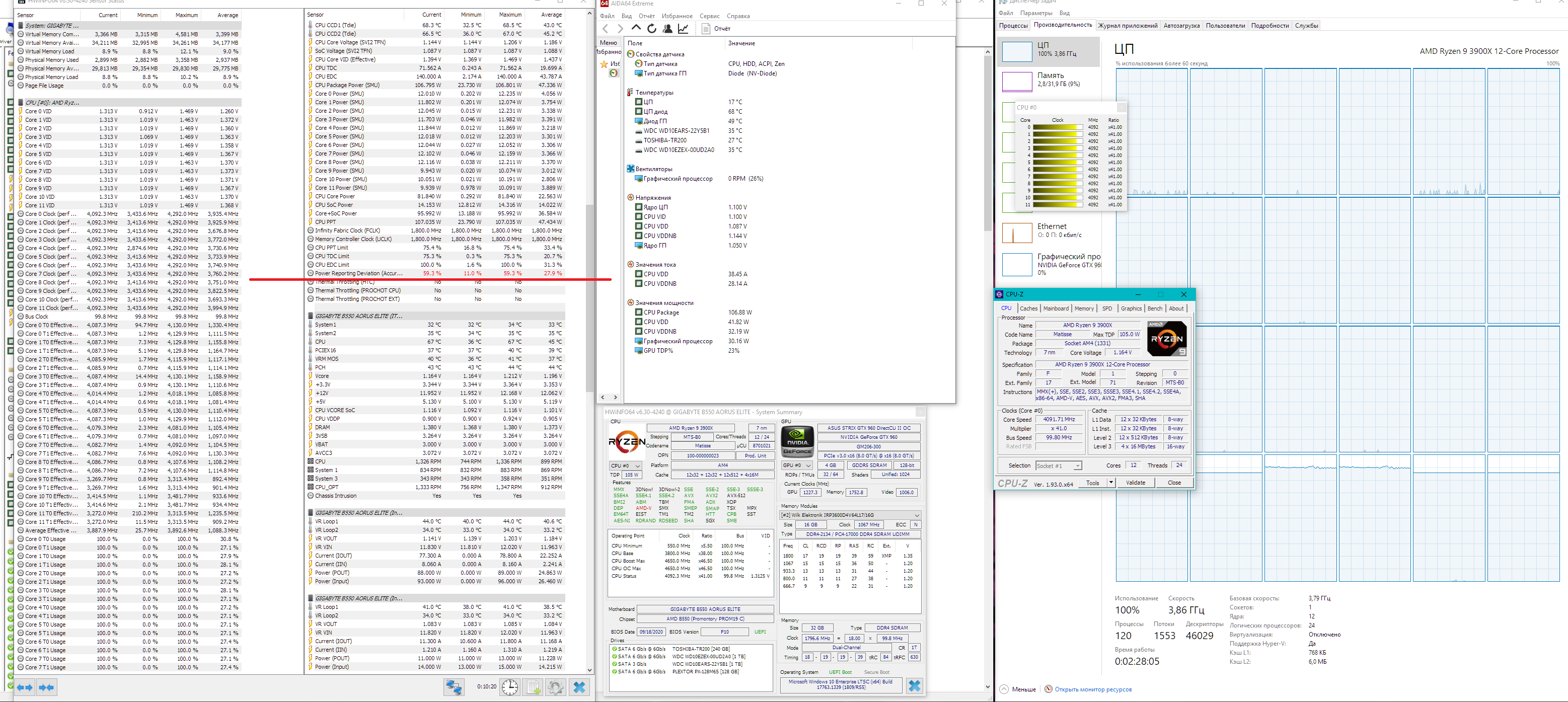Click Меньше collapse arrow in Task Manager
Image resolution: width=1568 pixels, height=702 pixels.
(1004, 689)
